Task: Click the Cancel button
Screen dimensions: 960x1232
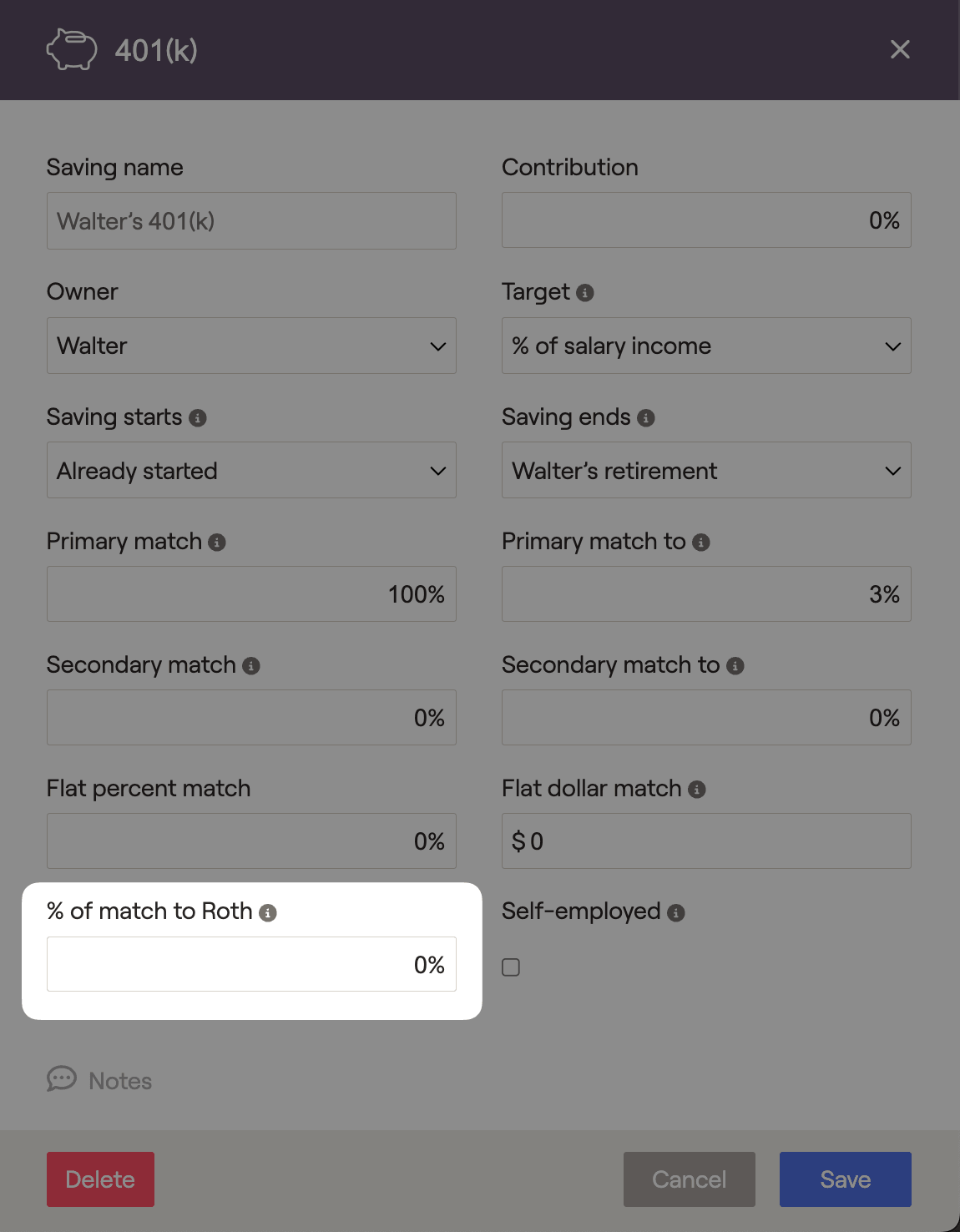Action: [x=690, y=1179]
